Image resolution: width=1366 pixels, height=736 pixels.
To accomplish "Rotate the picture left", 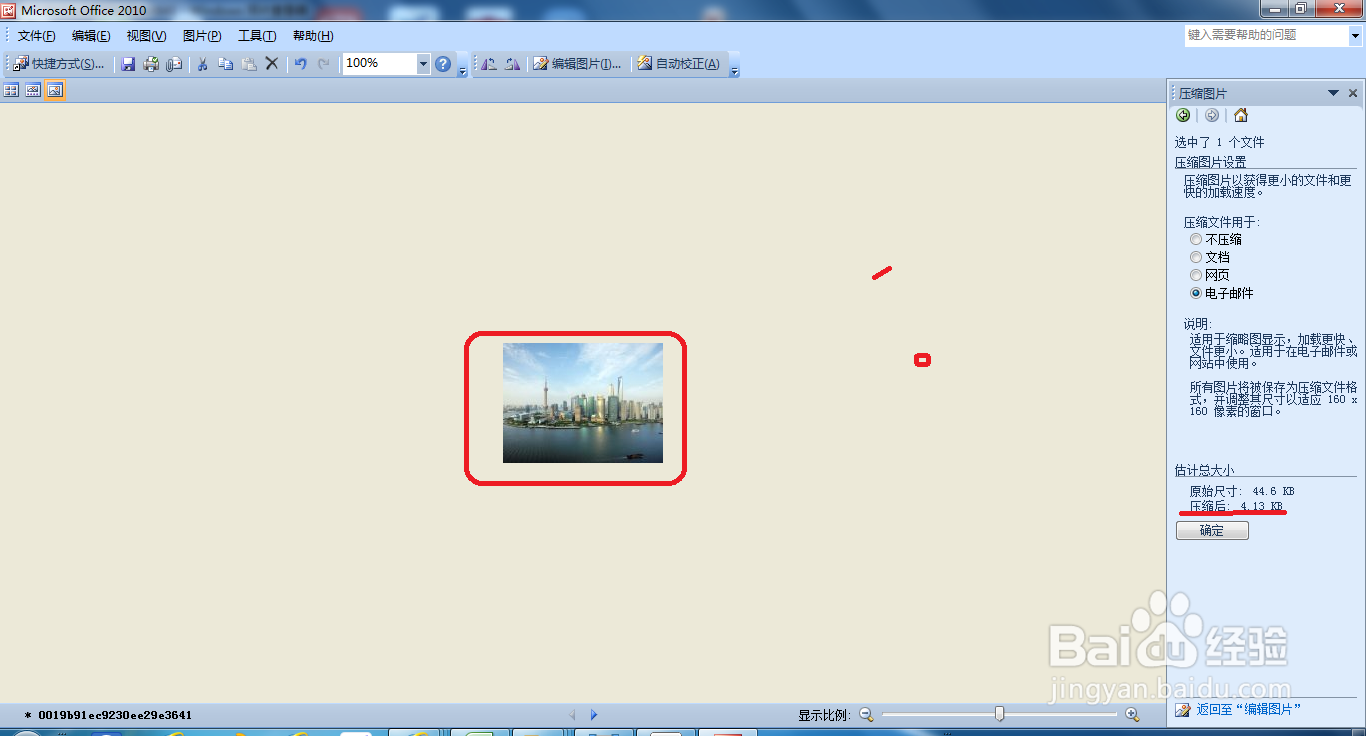I will coord(489,64).
